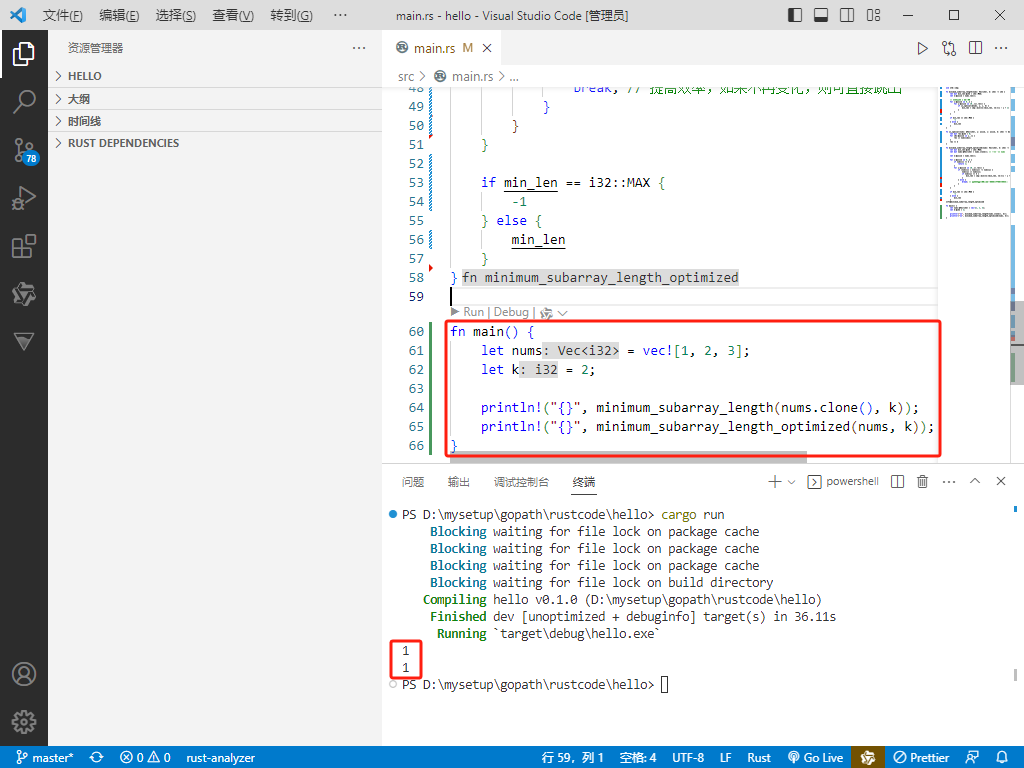Open Source Control with 78 changes
Screen dimensions: 1024x768
click(x=24, y=151)
